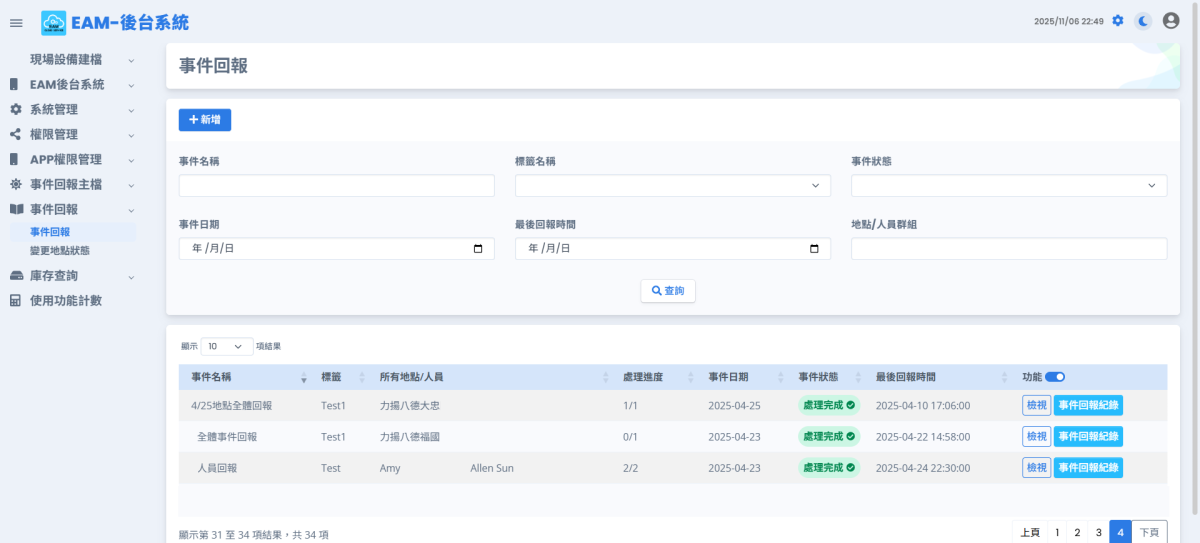Click the 事件名稱 text input field
Screen dimensions: 1200x543
(x=336, y=186)
